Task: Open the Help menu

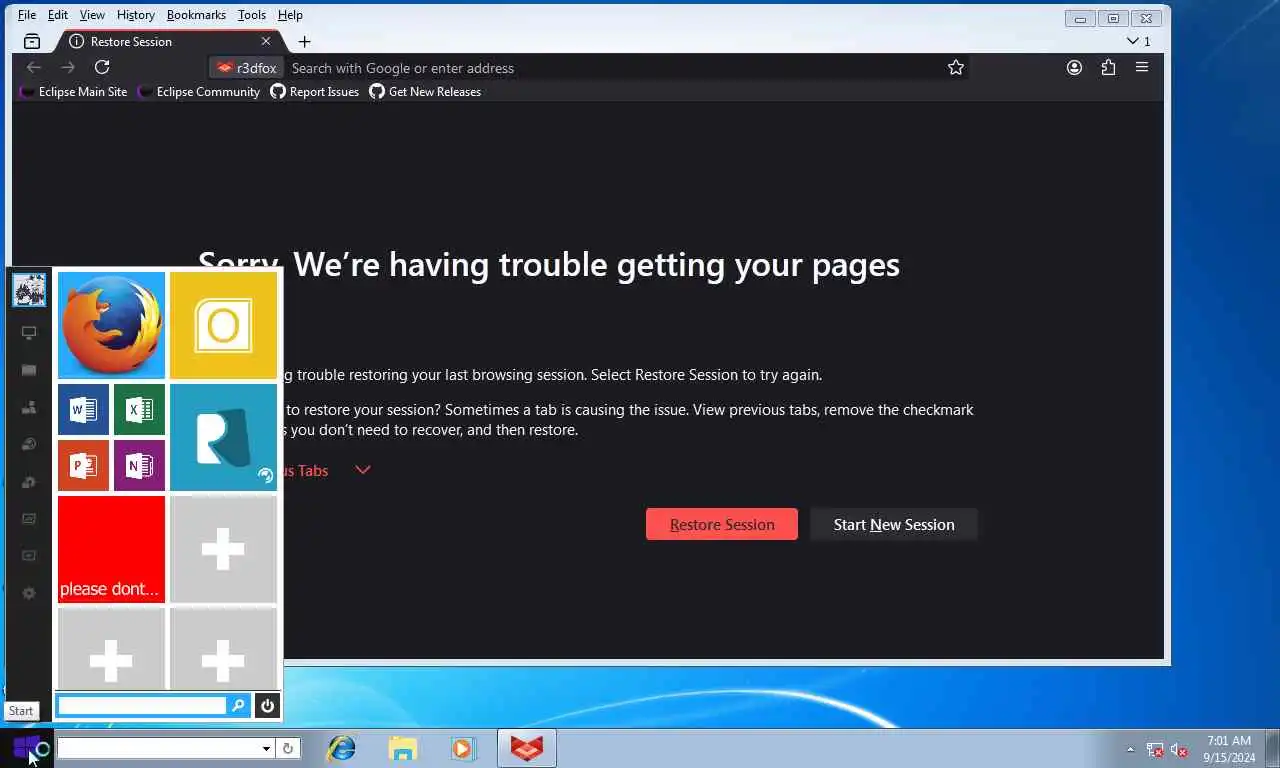Action: (x=290, y=15)
